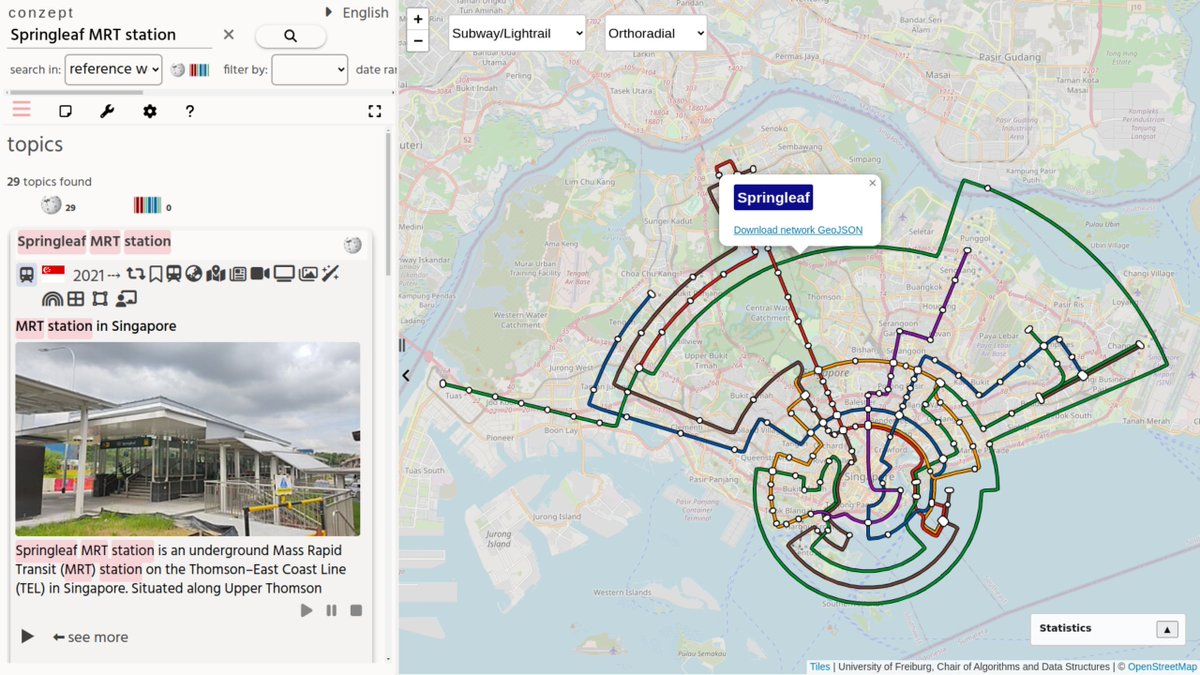Viewport: 1200px width, 675px height.
Task: Clear the search field with X
Action: (228, 35)
